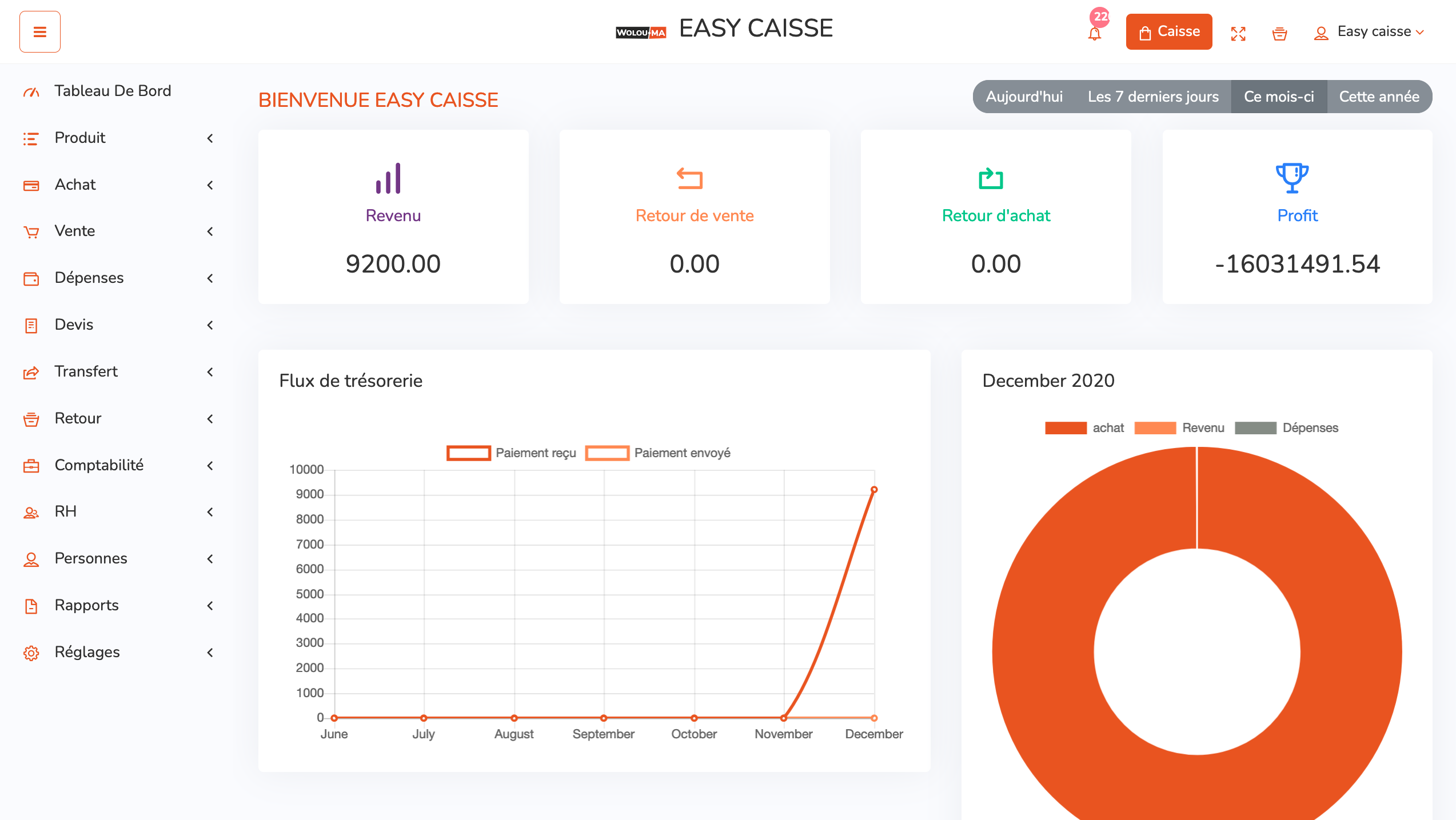The width and height of the screenshot is (1456, 820).
Task: Click the Produit list icon
Action: 31,138
